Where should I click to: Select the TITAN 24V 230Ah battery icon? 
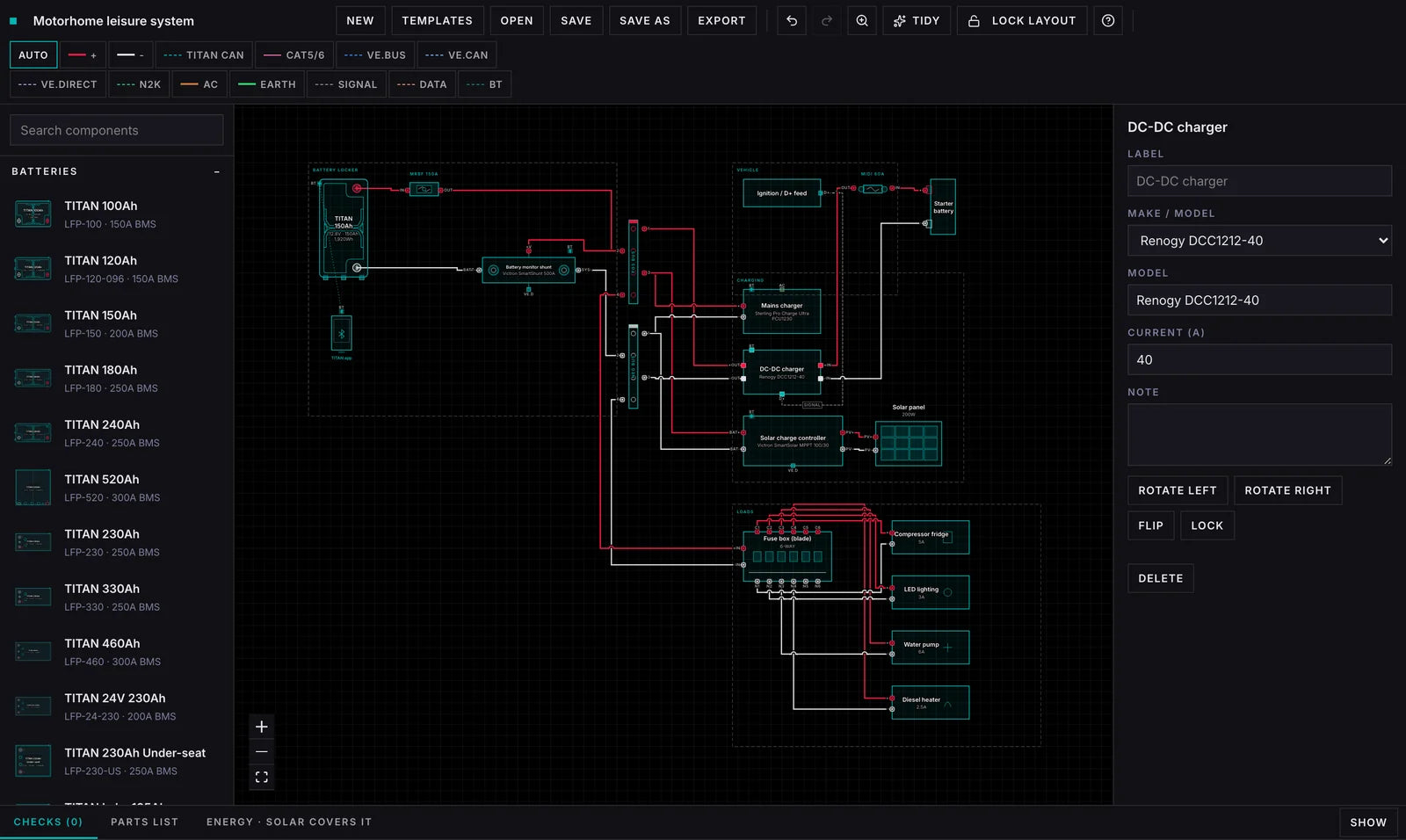tap(33, 706)
